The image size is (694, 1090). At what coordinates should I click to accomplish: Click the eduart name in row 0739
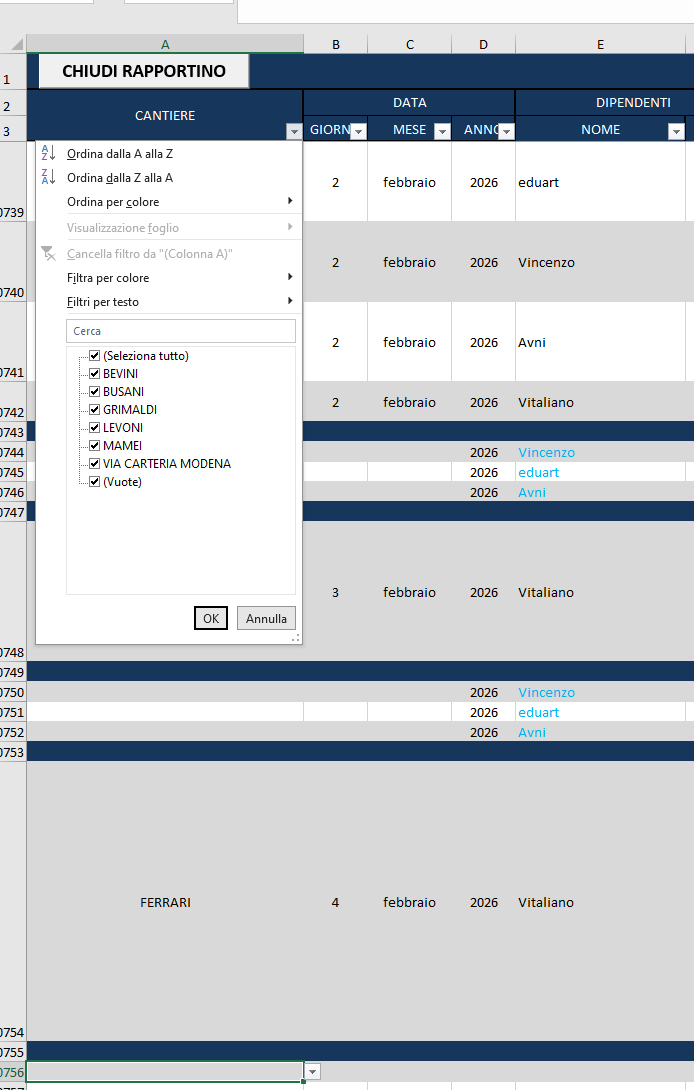coord(538,182)
